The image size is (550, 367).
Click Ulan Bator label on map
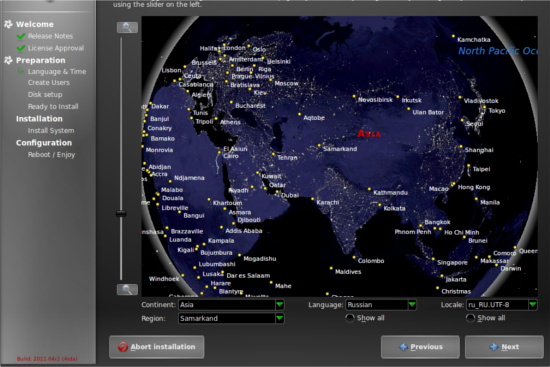(x=428, y=112)
